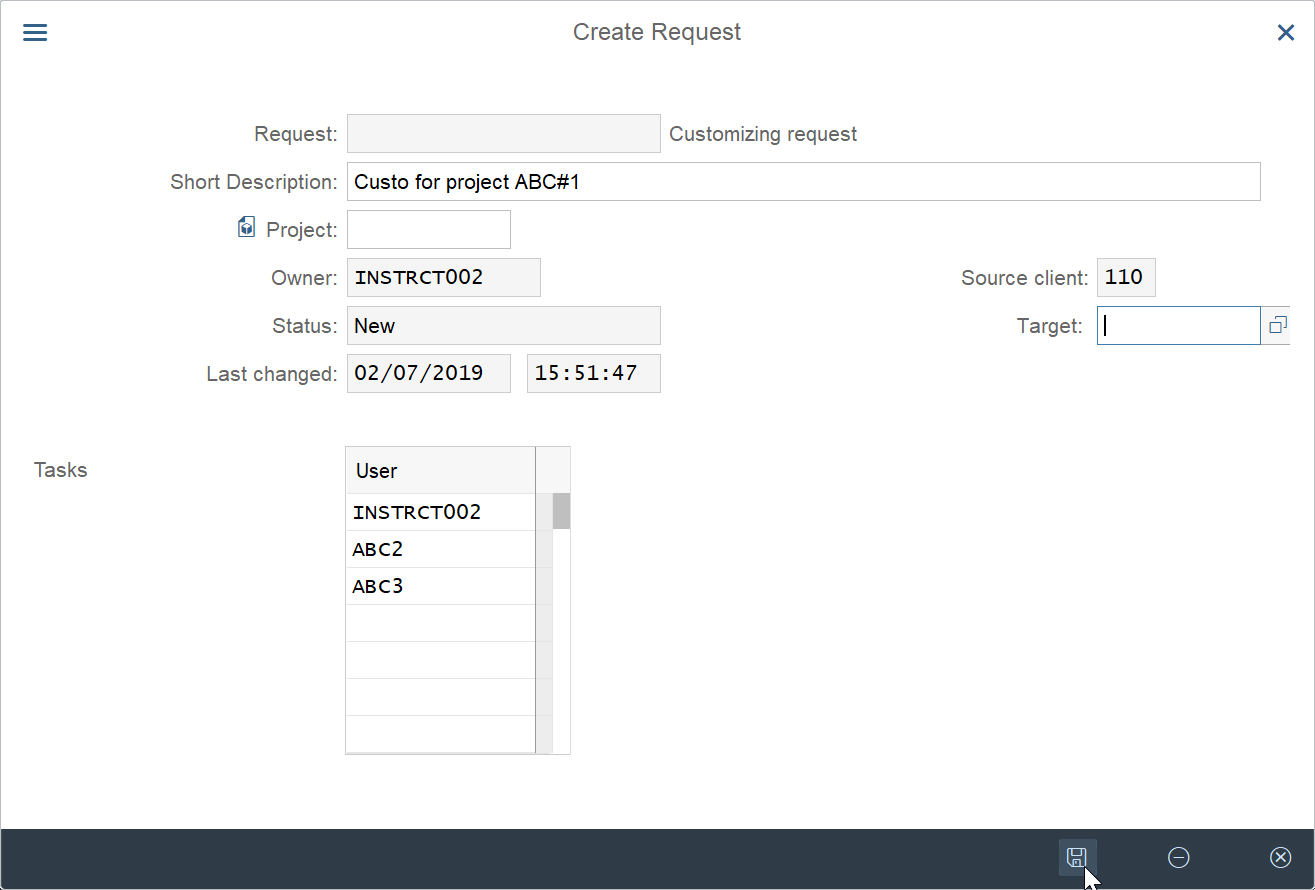Viewport: 1315px width, 890px height.
Task: Click the Tasks section label
Action: (x=60, y=470)
